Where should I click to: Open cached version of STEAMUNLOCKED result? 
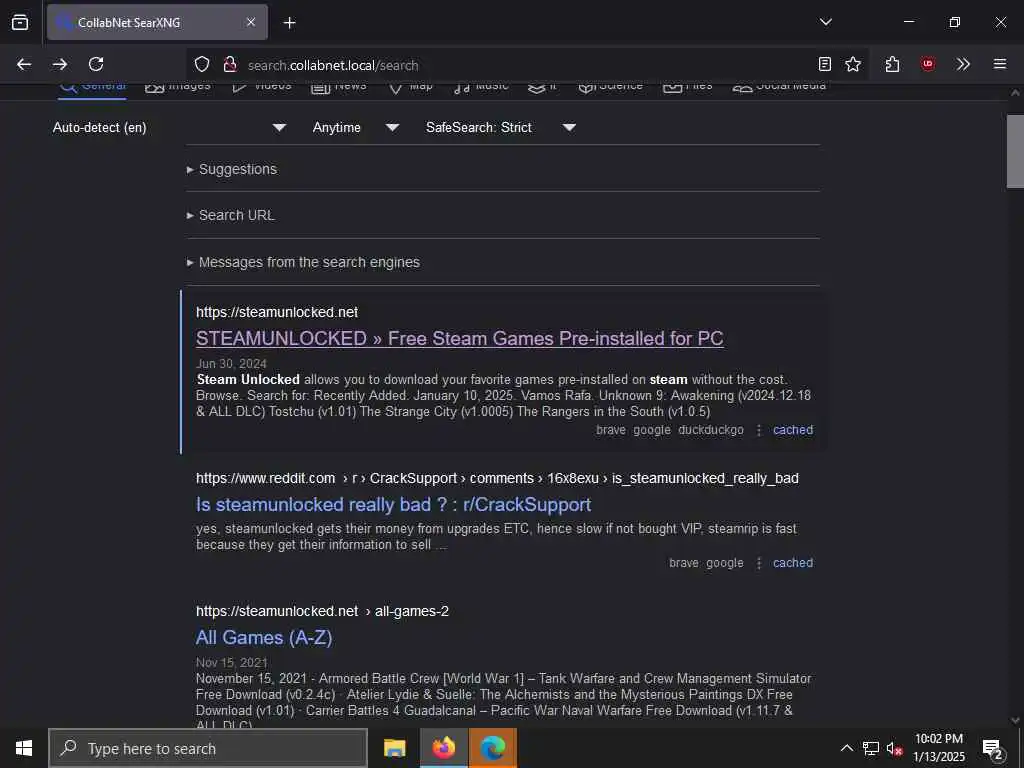click(x=793, y=430)
